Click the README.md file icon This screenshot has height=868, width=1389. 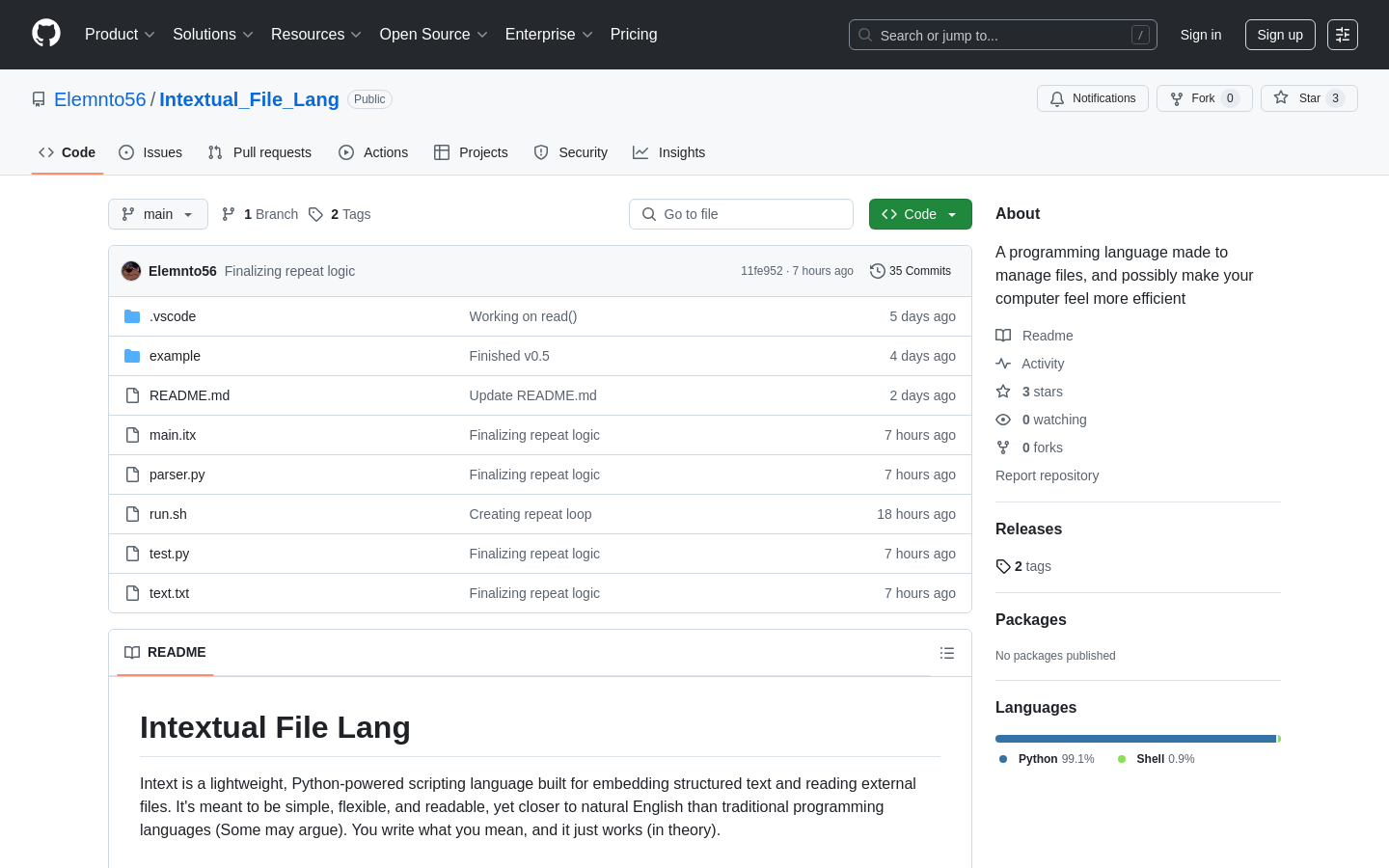pos(132,395)
